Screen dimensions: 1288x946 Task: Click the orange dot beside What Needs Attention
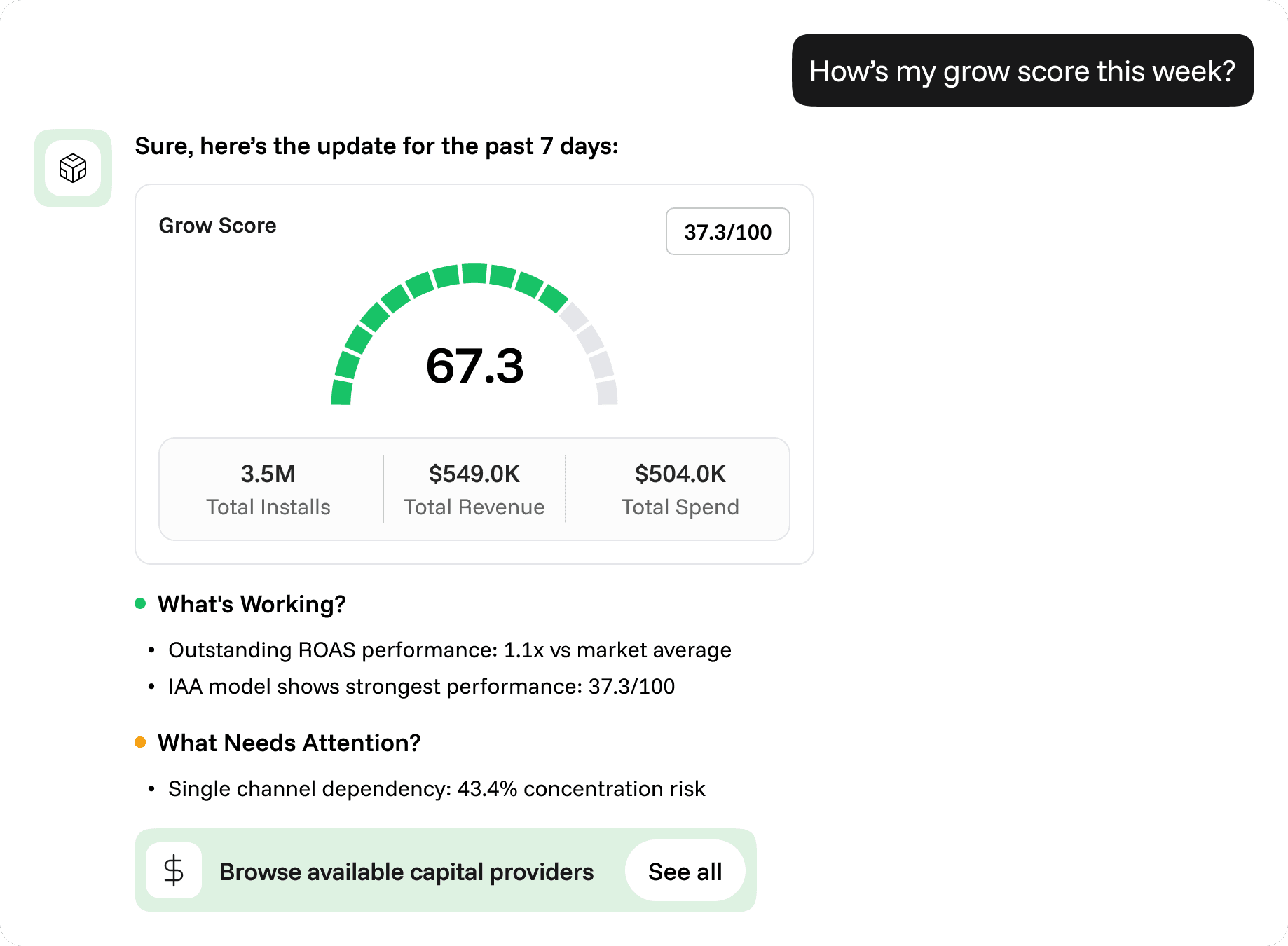pos(140,742)
